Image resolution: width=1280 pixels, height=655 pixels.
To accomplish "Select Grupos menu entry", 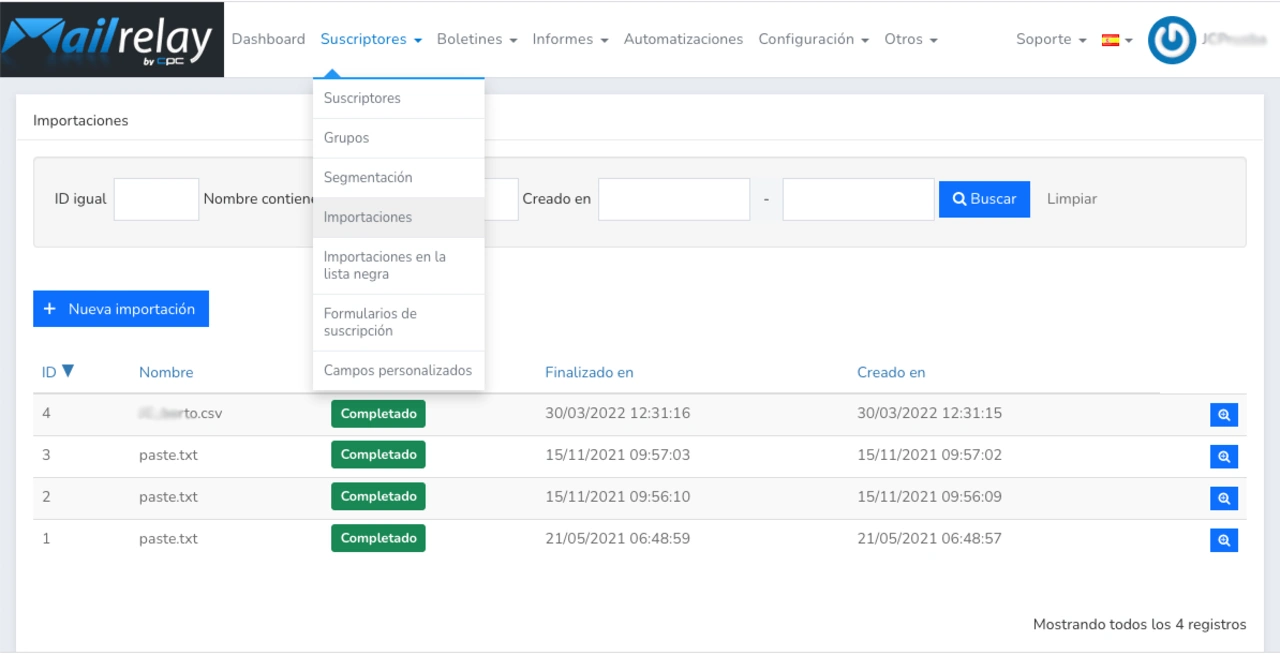I will point(398,138).
